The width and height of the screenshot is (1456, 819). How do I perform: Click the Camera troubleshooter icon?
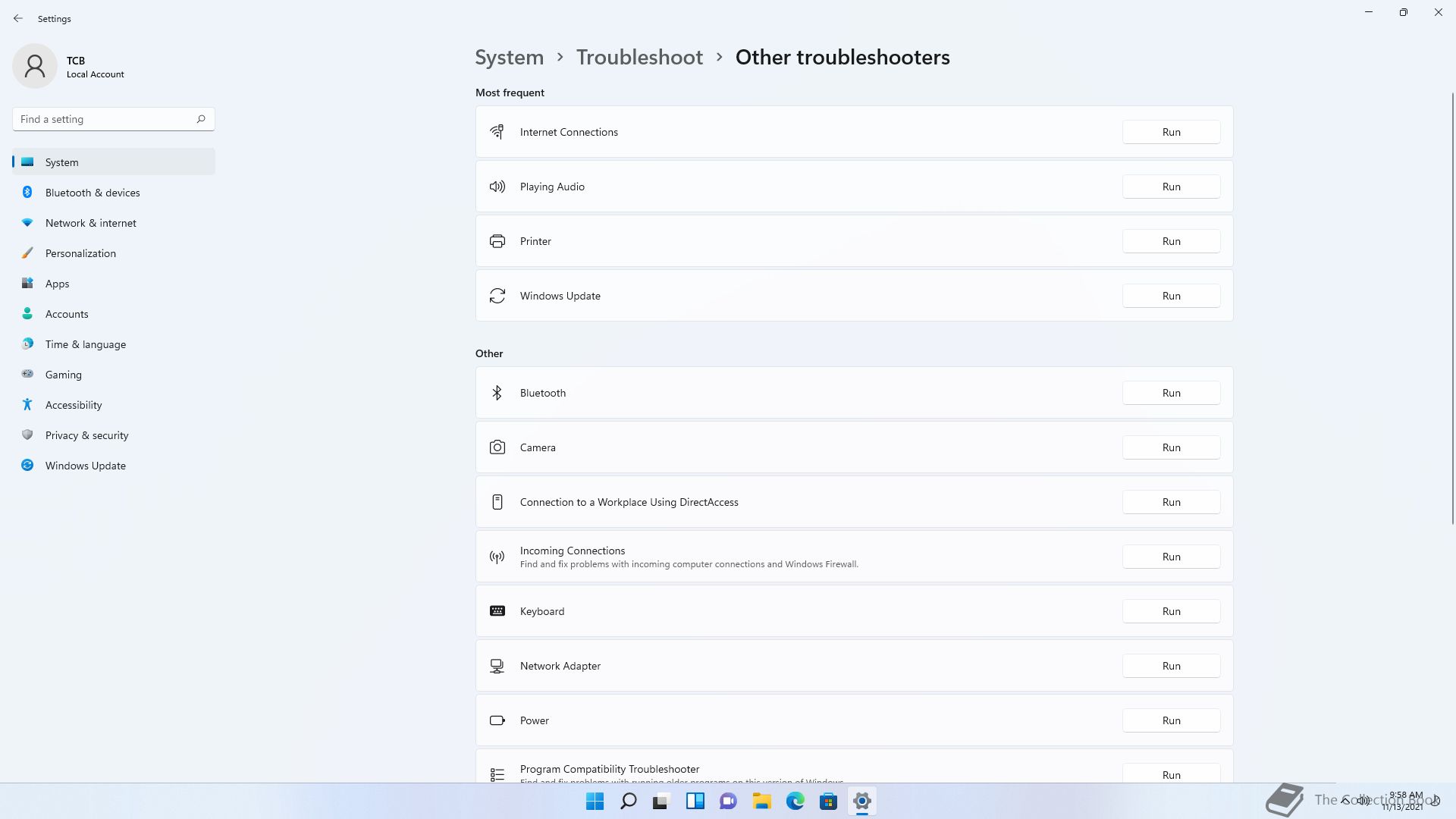pyautogui.click(x=497, y=447)
